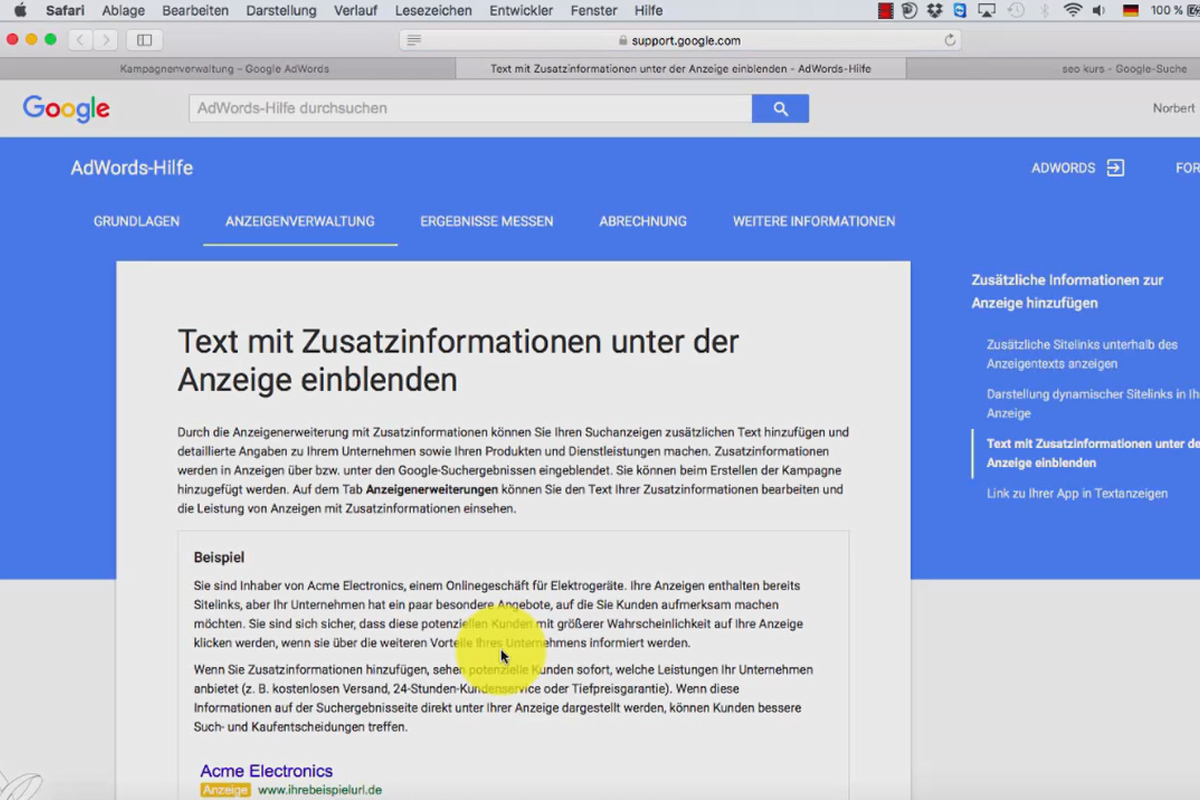
Task: Select the AdWords-Hilfe browser tab
Action: click(681, 69)
